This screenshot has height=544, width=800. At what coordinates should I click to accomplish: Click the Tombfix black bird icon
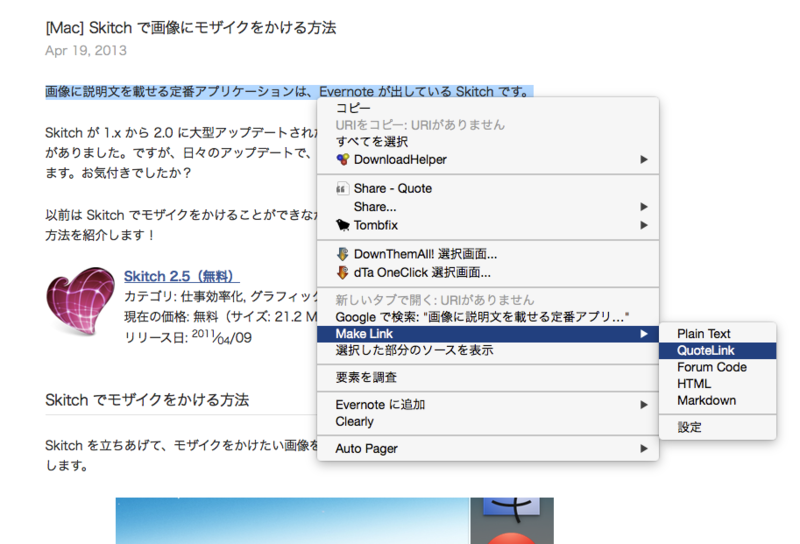point(343,225)
